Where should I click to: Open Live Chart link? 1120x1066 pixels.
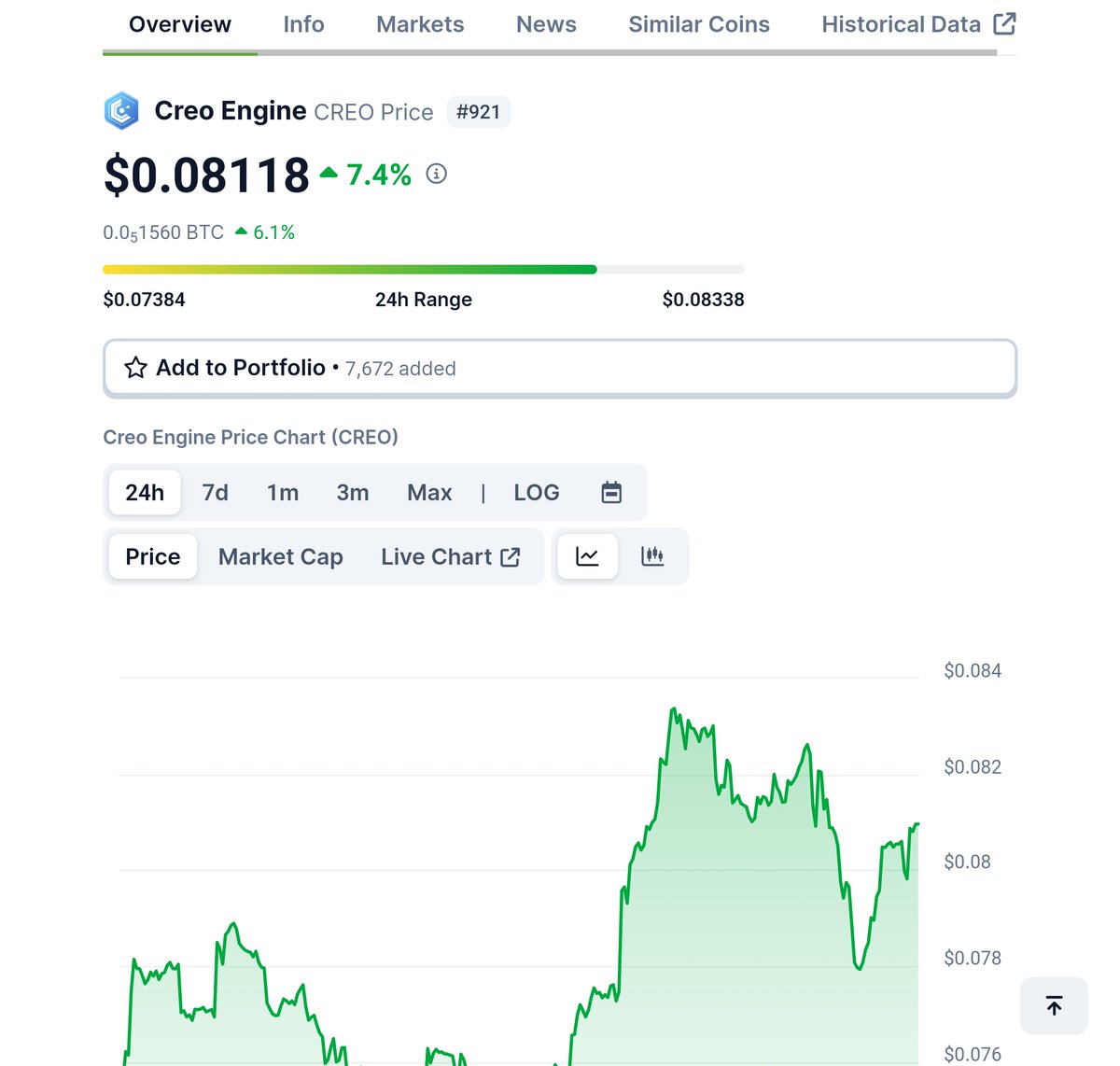pos(450,557)
